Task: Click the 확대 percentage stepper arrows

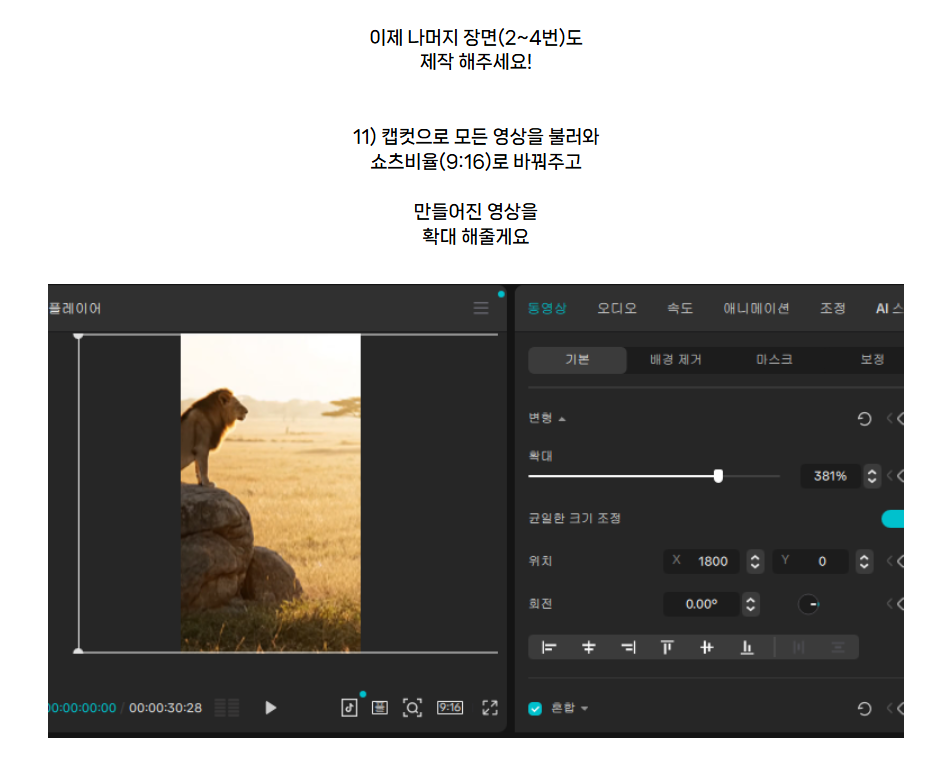Action: [x=872, y=476]
